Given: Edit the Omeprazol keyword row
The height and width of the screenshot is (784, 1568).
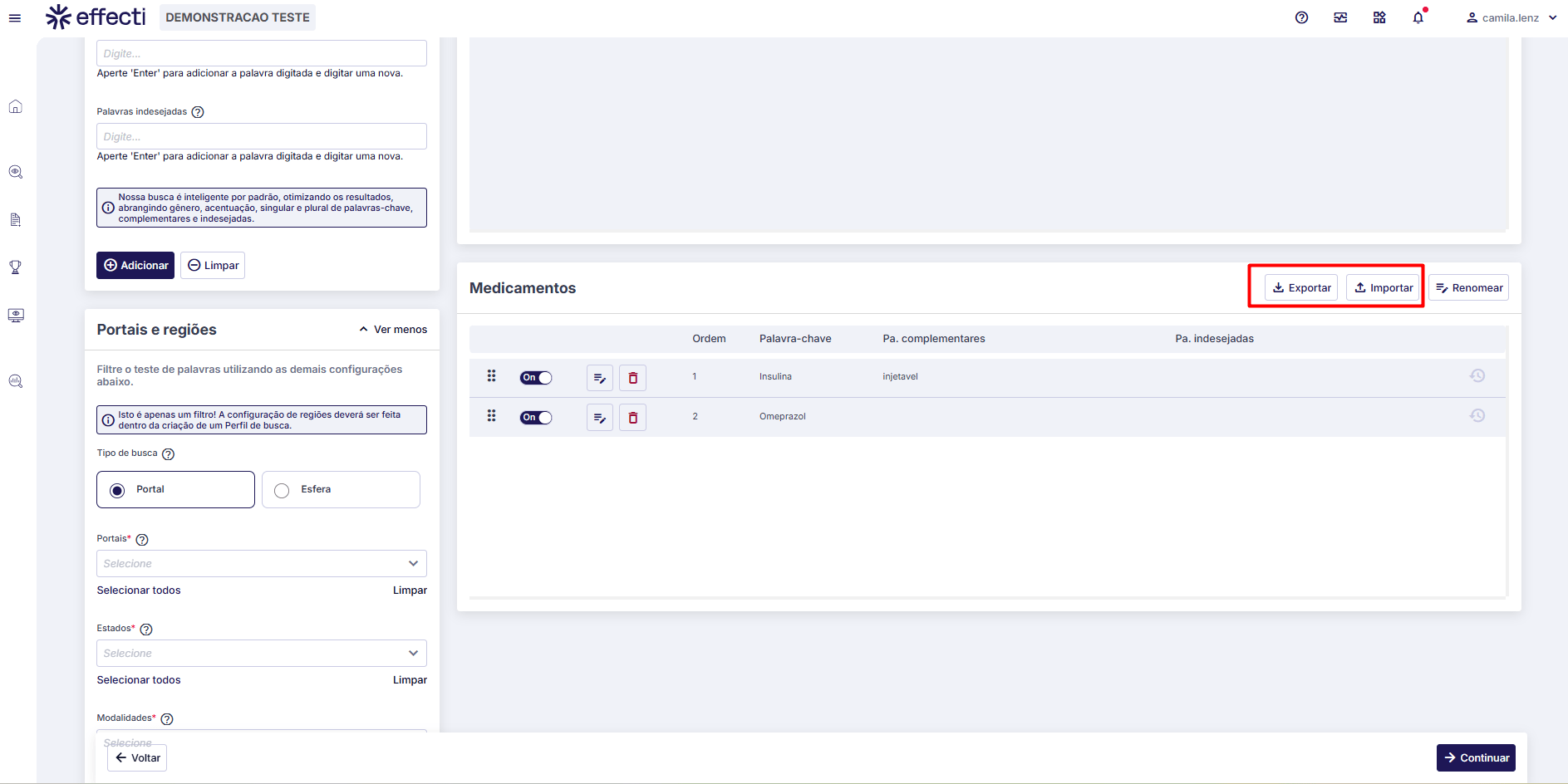Looking at the screenshot, I should (x=599, y=418).
